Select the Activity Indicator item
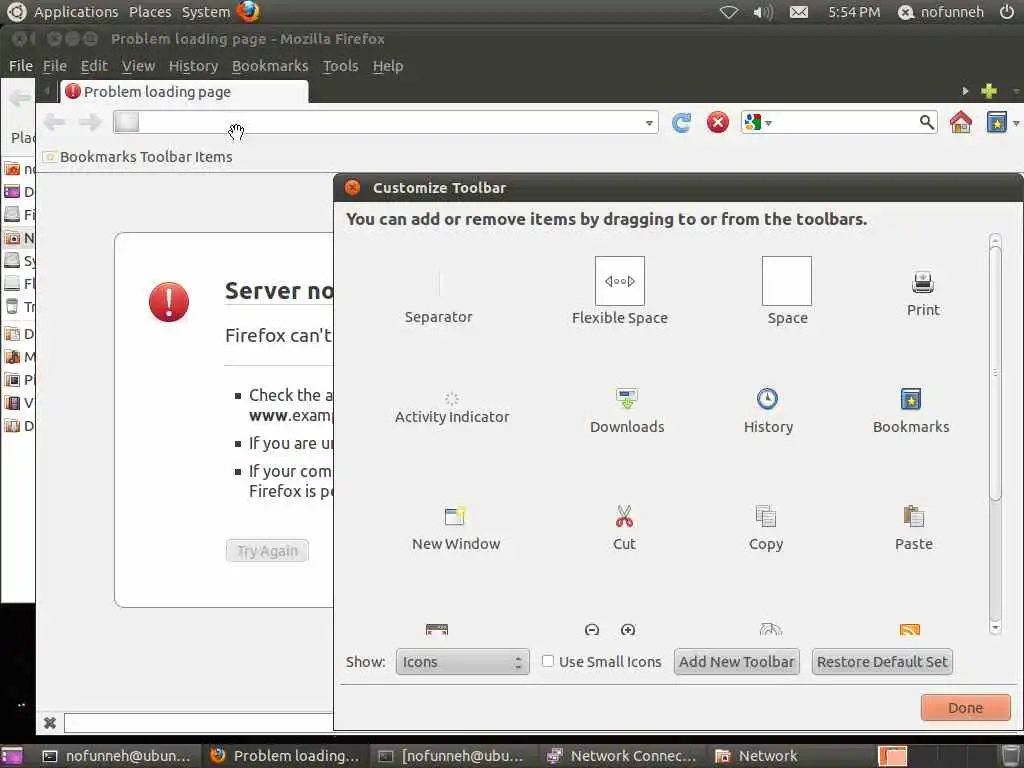Image resolution: width=1024 pixels, height=768 pixels. (x=452, y=408)
